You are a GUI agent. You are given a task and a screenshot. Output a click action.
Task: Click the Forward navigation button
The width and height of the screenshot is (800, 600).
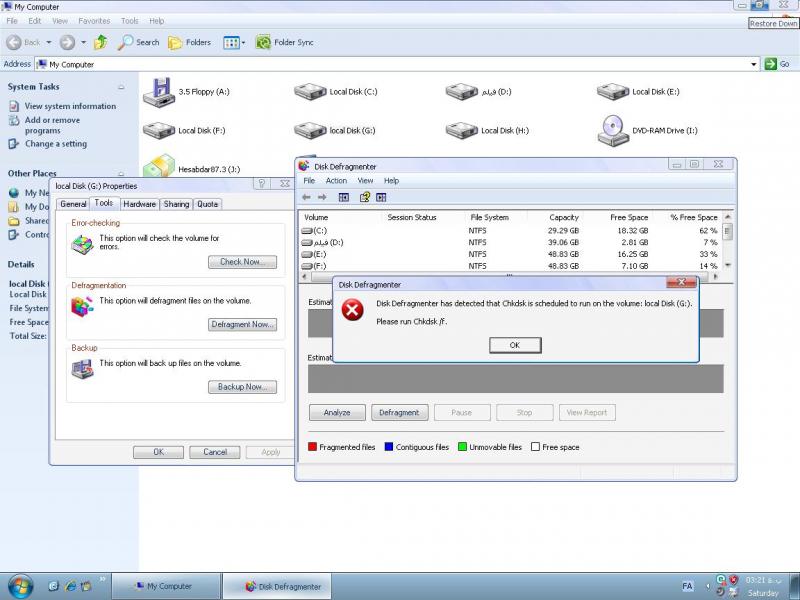(x=67, y=42)
